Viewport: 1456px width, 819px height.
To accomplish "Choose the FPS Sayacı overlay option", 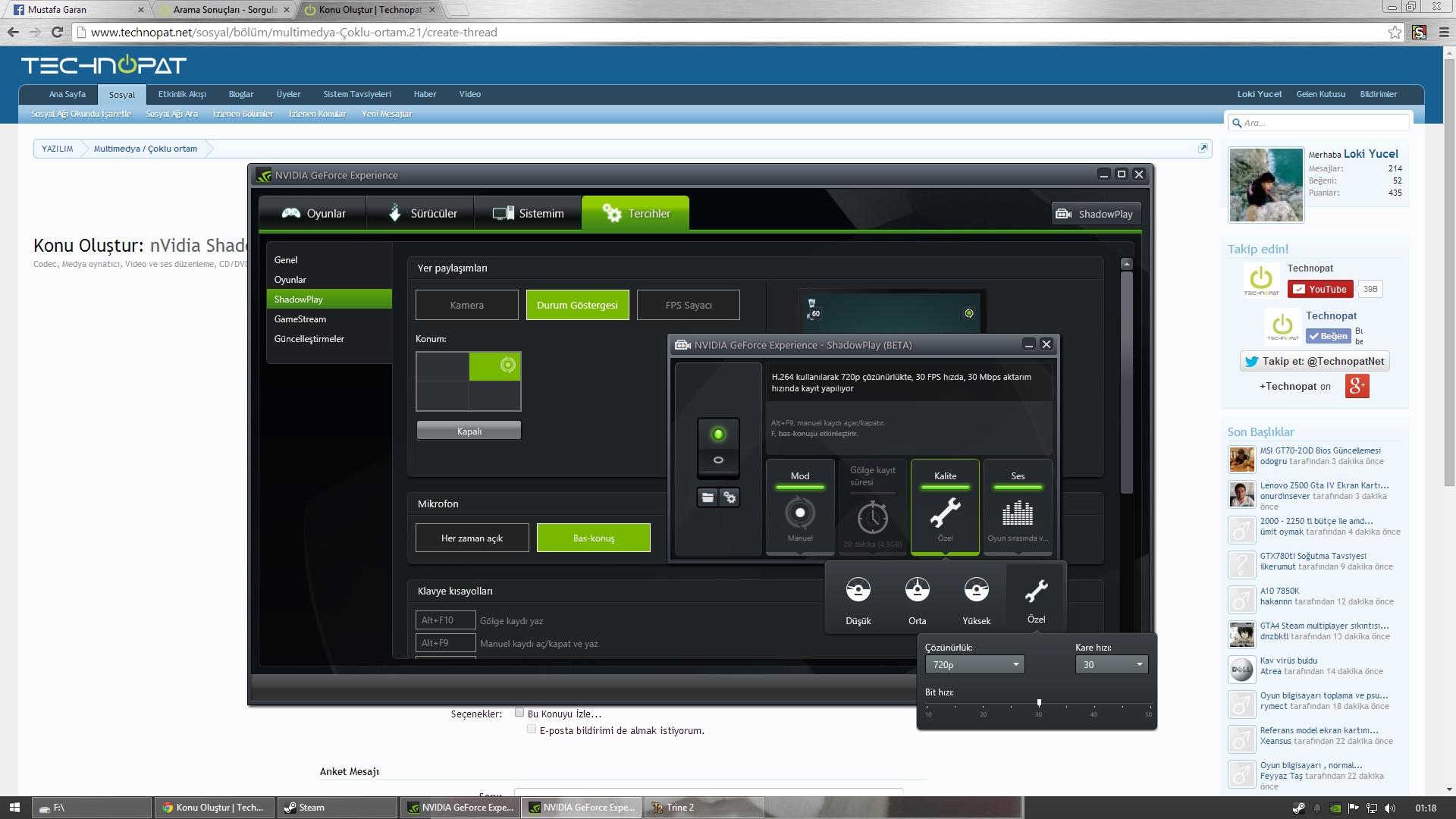I will tap(689, 305).
